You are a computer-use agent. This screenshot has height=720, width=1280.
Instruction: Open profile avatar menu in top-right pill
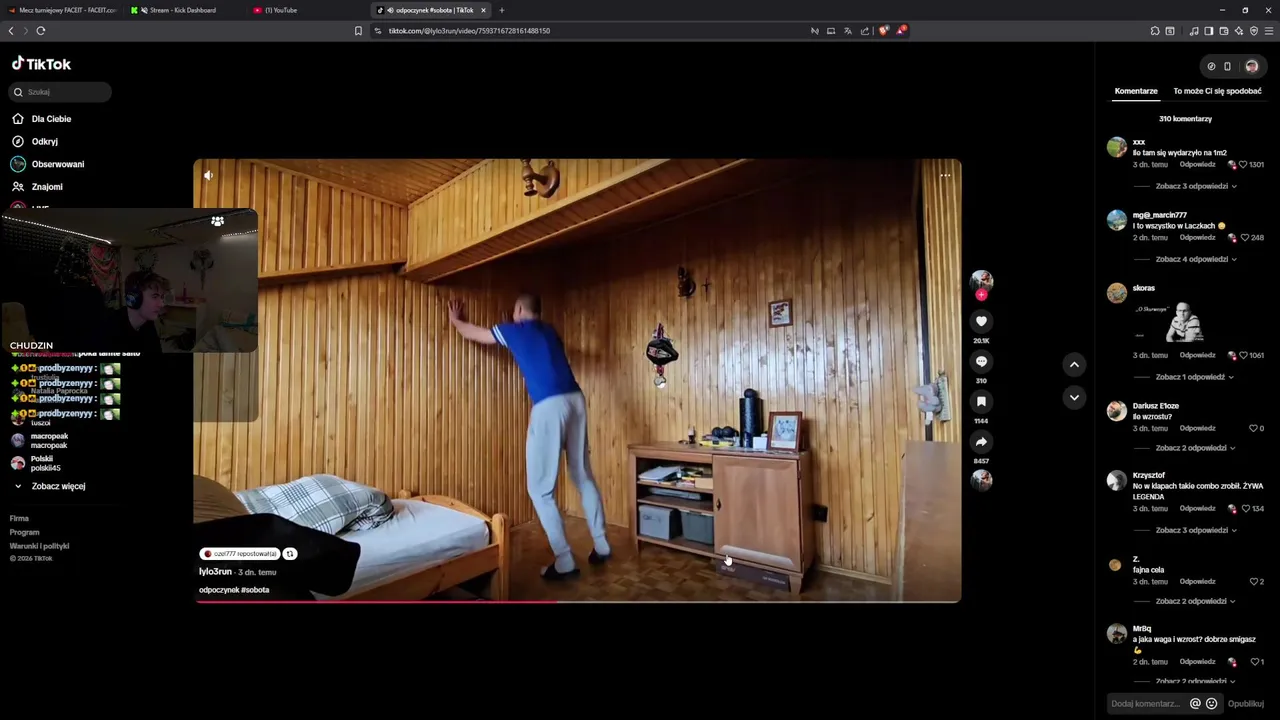click(x=1251, y=66)
